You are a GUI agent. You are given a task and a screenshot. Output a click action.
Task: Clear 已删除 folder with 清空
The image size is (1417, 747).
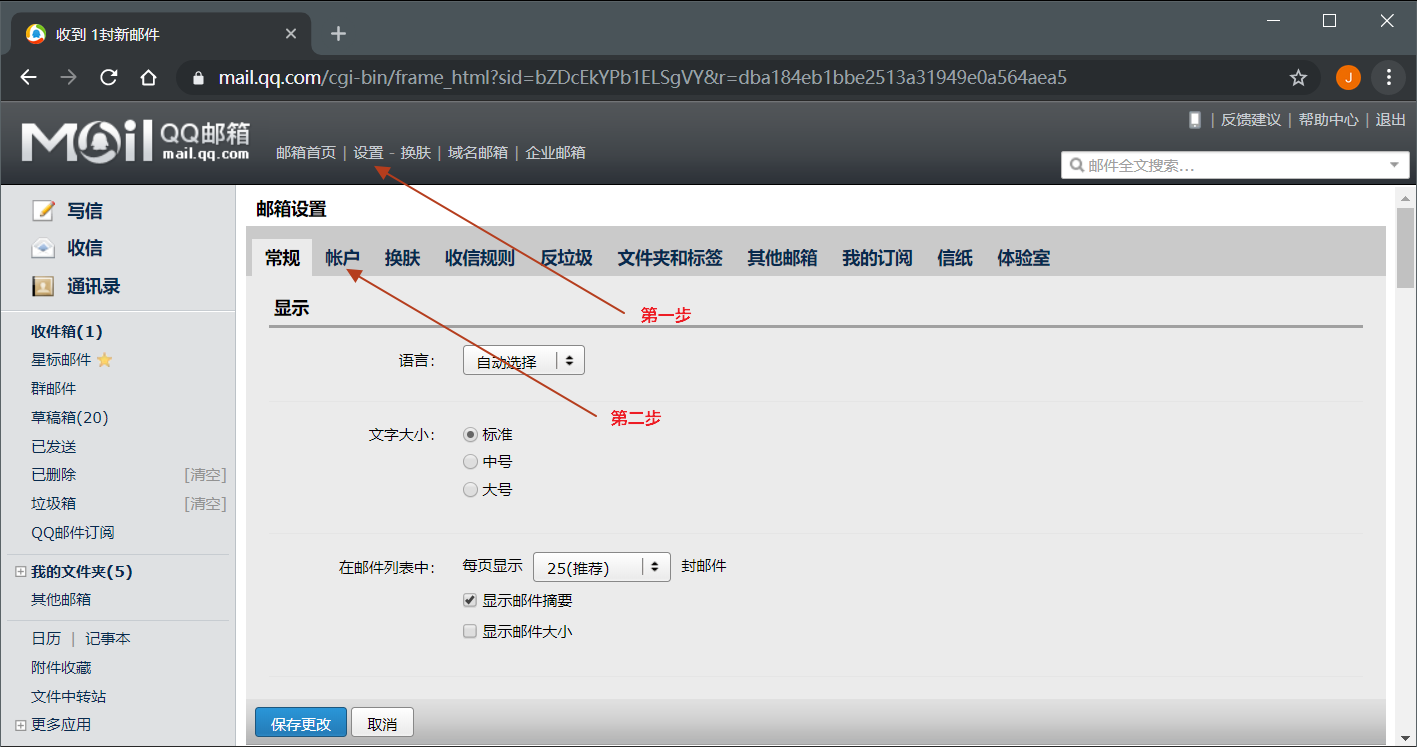(205, 475)
